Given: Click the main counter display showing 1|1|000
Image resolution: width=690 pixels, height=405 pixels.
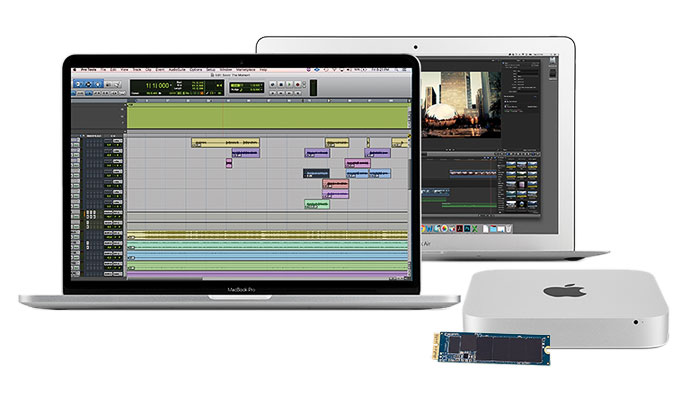Looking at the screenshot, I should 158,86.
